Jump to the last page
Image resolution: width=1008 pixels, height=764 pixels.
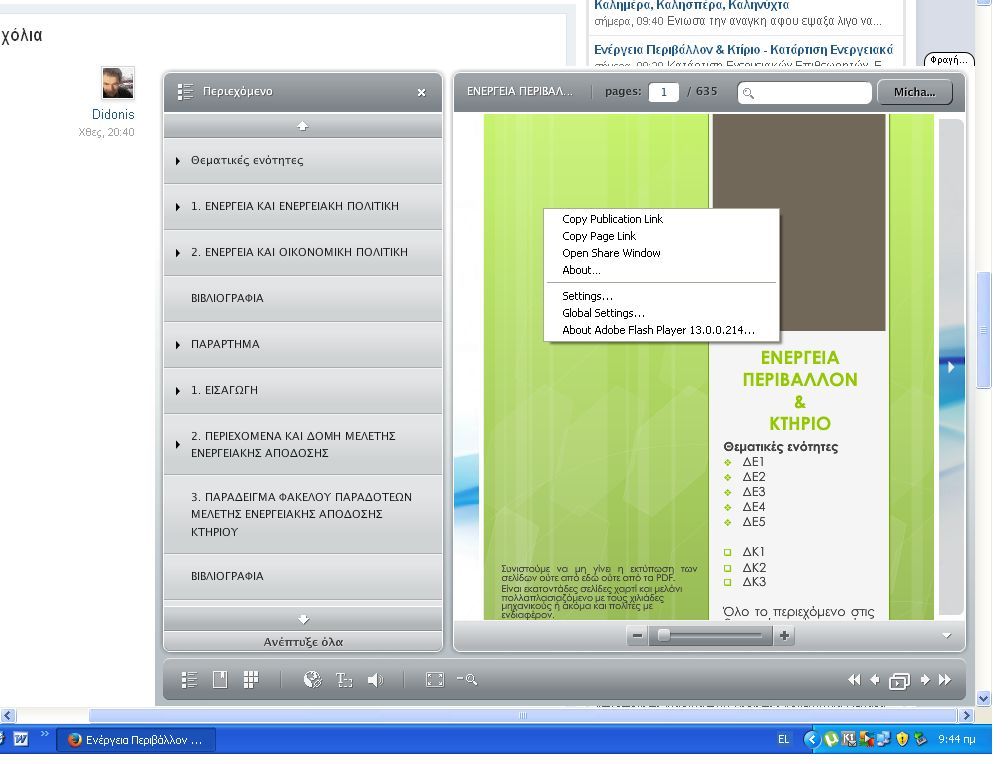tap(945, 680)
